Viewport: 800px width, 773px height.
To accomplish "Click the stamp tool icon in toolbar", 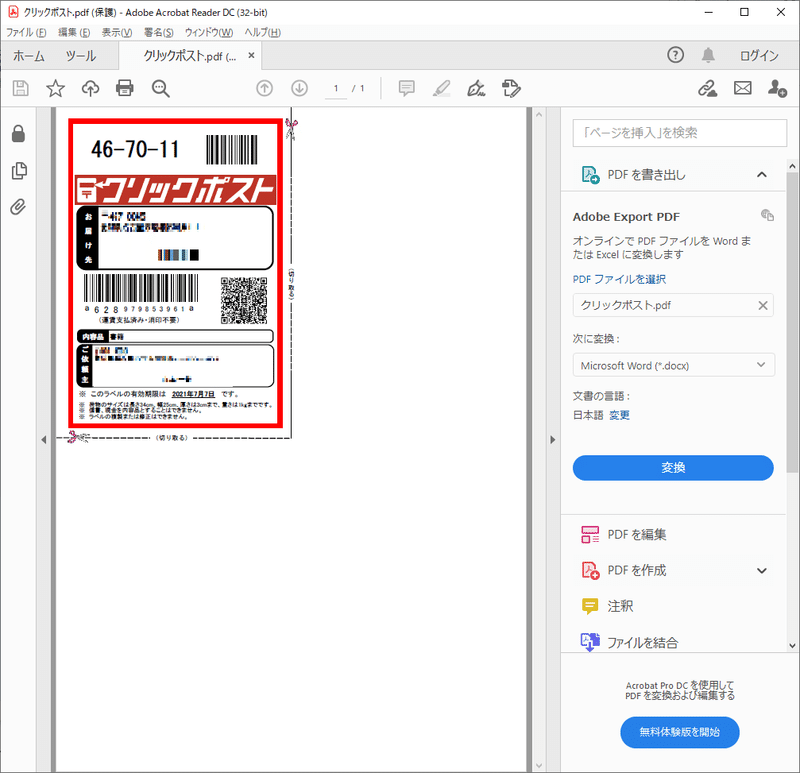I will [x=511, y=88].
